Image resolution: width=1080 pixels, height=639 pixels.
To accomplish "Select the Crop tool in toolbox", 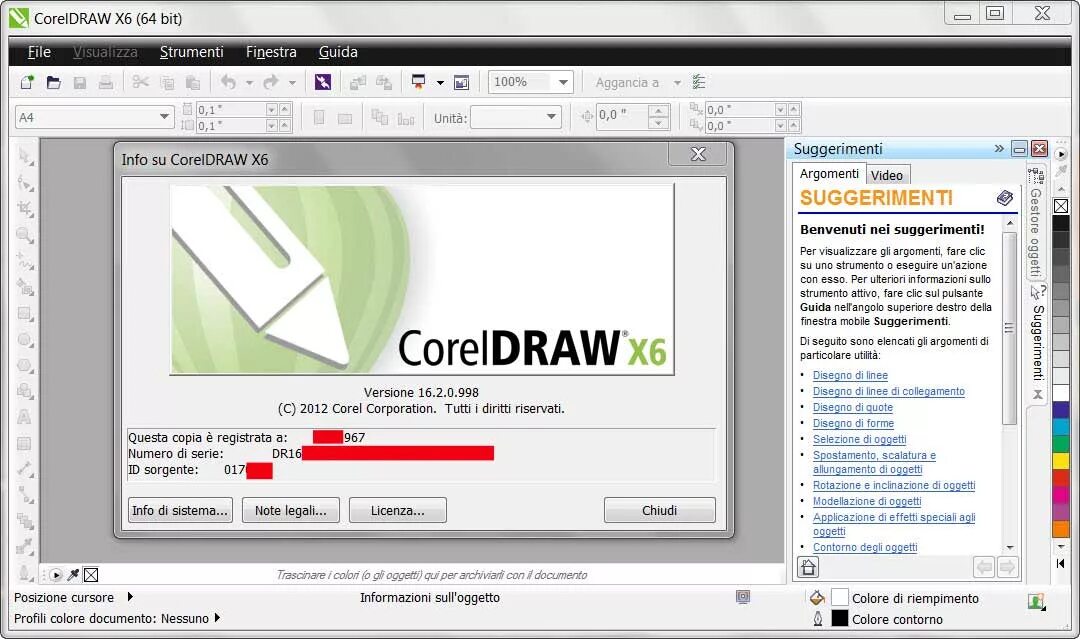I will tap(25, 209).
